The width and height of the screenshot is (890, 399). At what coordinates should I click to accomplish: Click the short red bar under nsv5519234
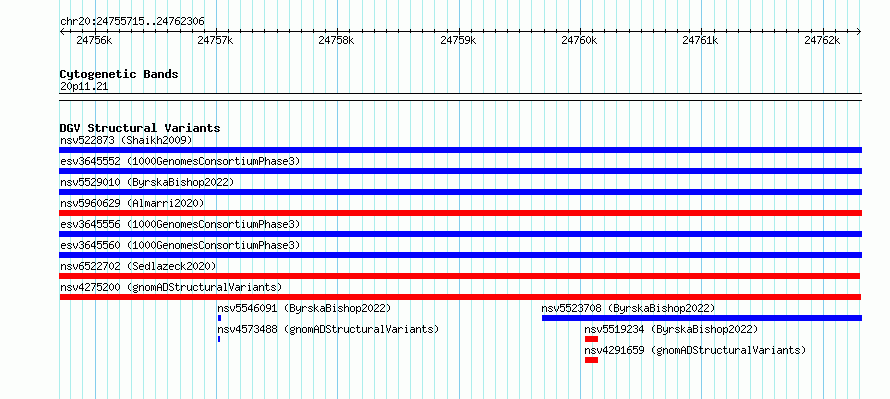click(591, 339)
